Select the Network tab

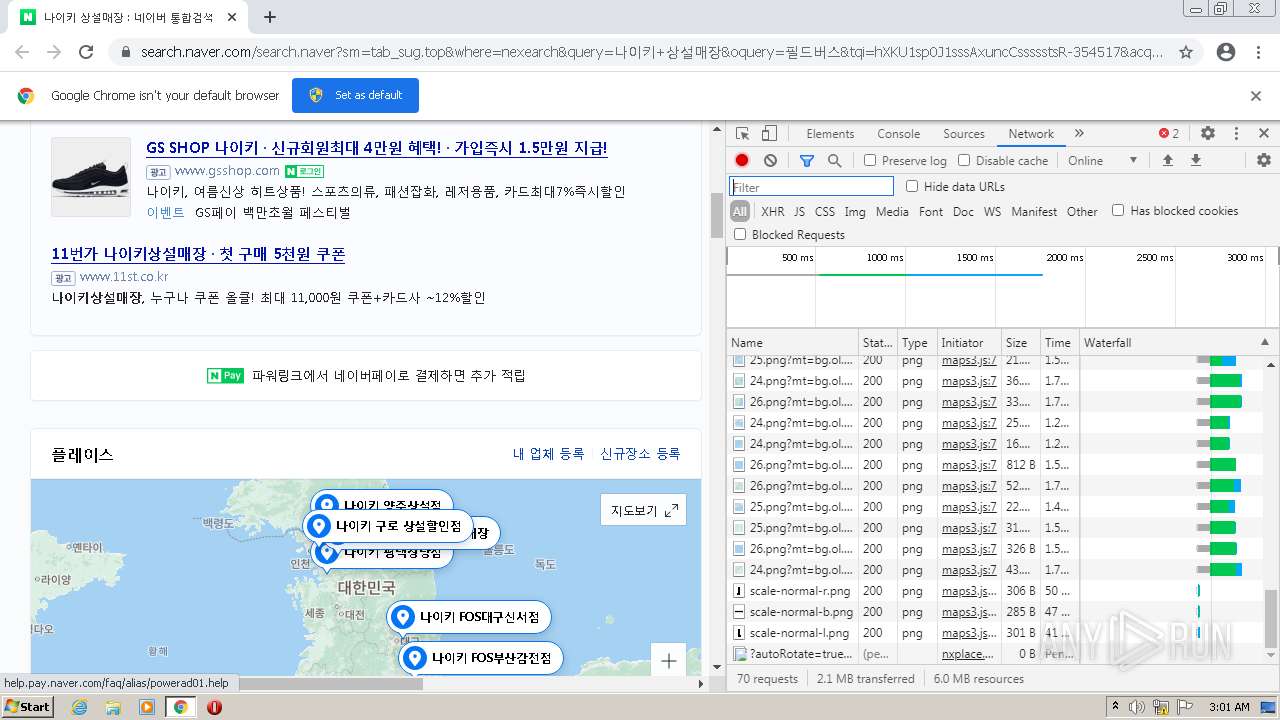[x=1031, y=134]
